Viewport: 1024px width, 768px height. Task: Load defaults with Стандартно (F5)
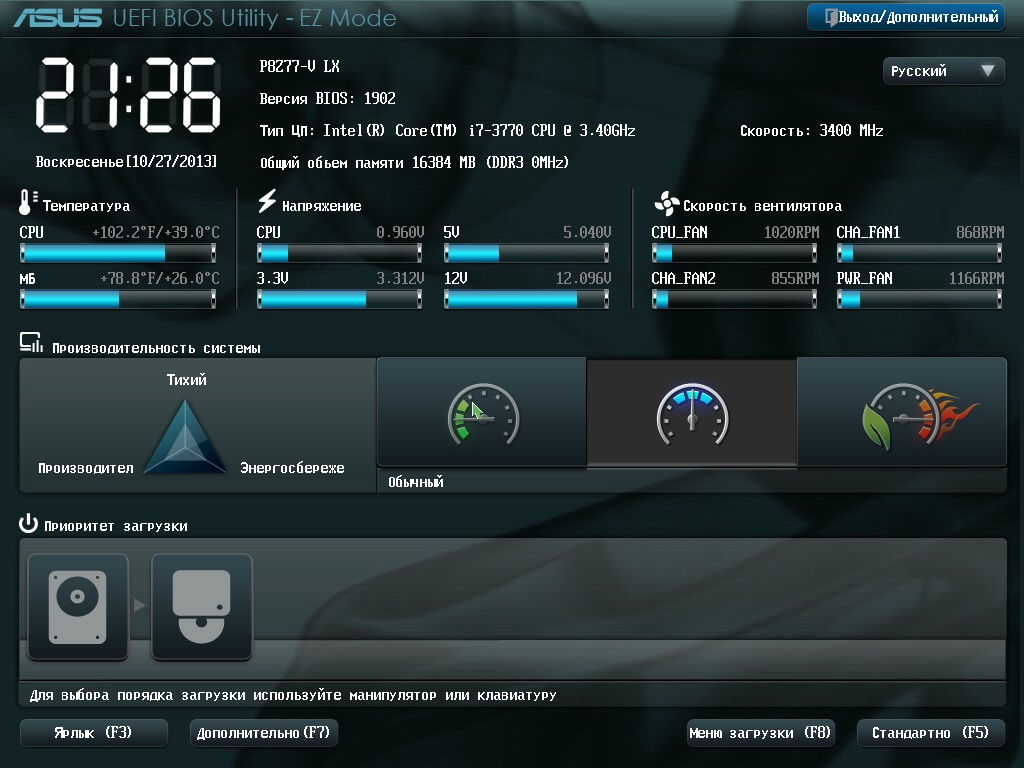click(931, 733)
